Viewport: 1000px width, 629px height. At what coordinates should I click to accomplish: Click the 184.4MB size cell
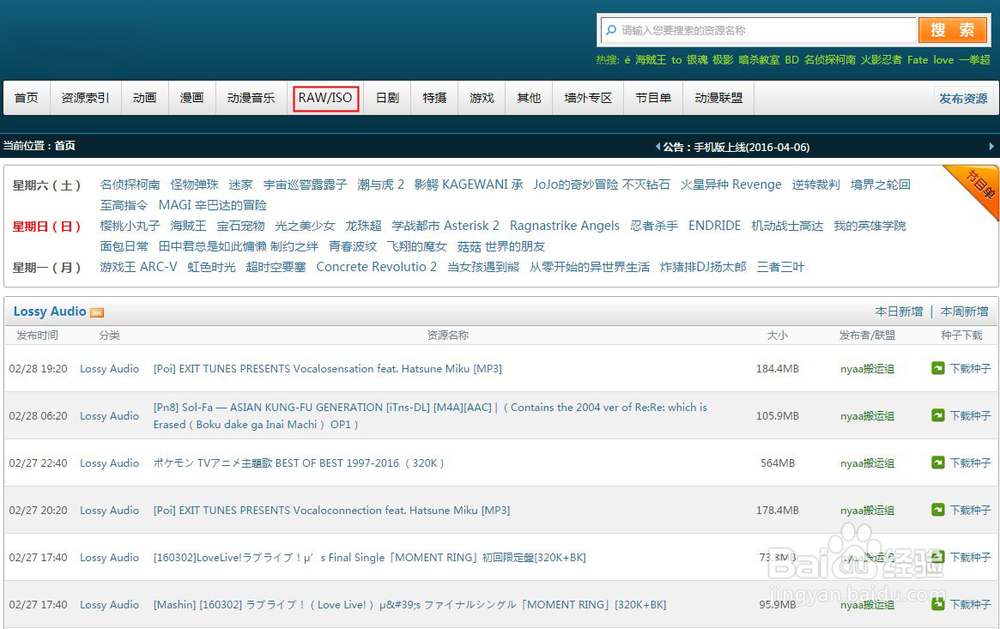777,369
